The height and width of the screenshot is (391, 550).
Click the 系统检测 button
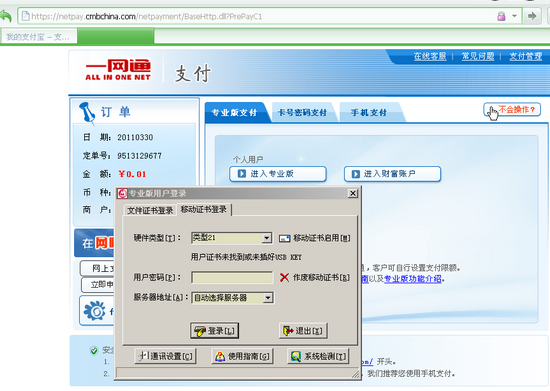point(318,356)
